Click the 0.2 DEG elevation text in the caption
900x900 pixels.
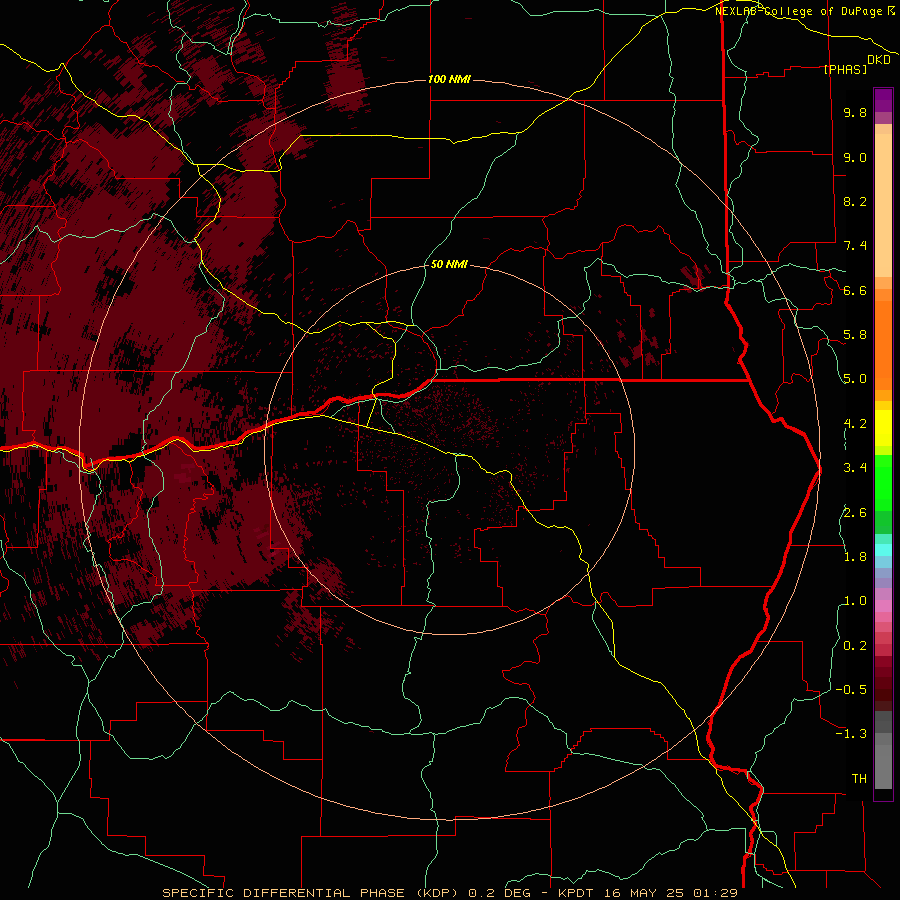[499, 893]
